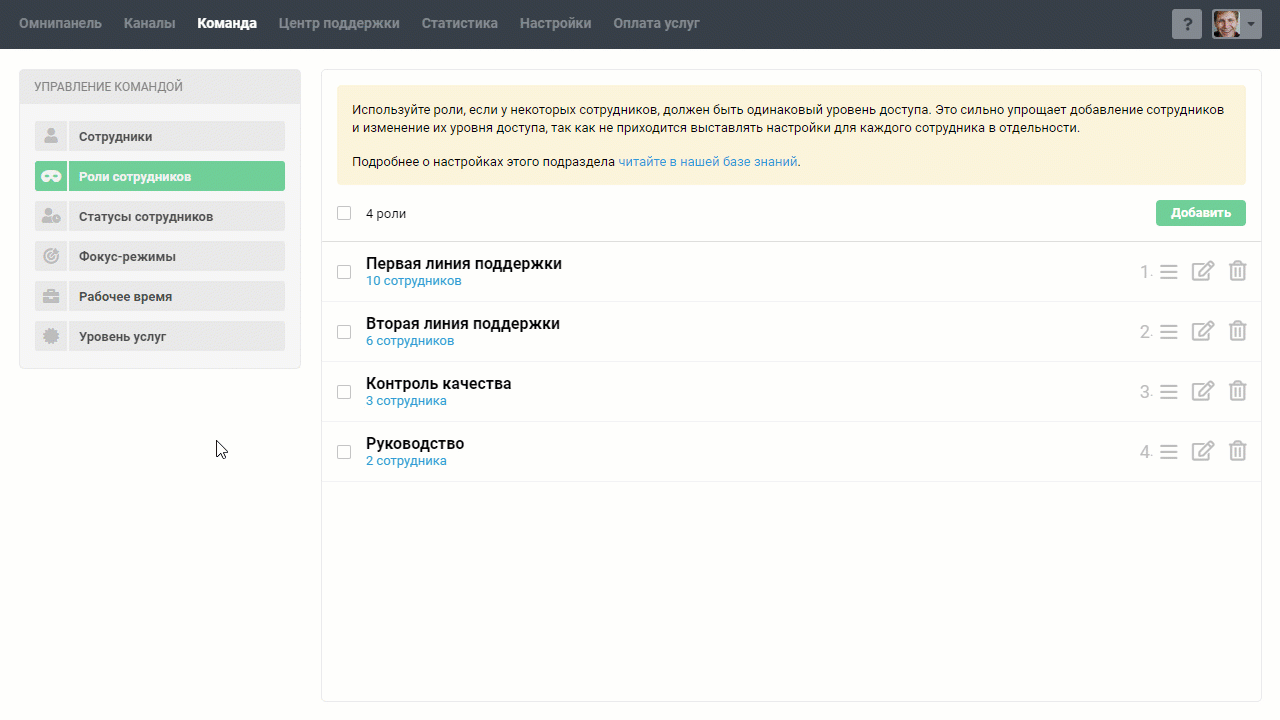The height and width of the screenshot is (720, 1280).
Task: Open the 10 сотрудников link
Action: (x=413, y=281)
